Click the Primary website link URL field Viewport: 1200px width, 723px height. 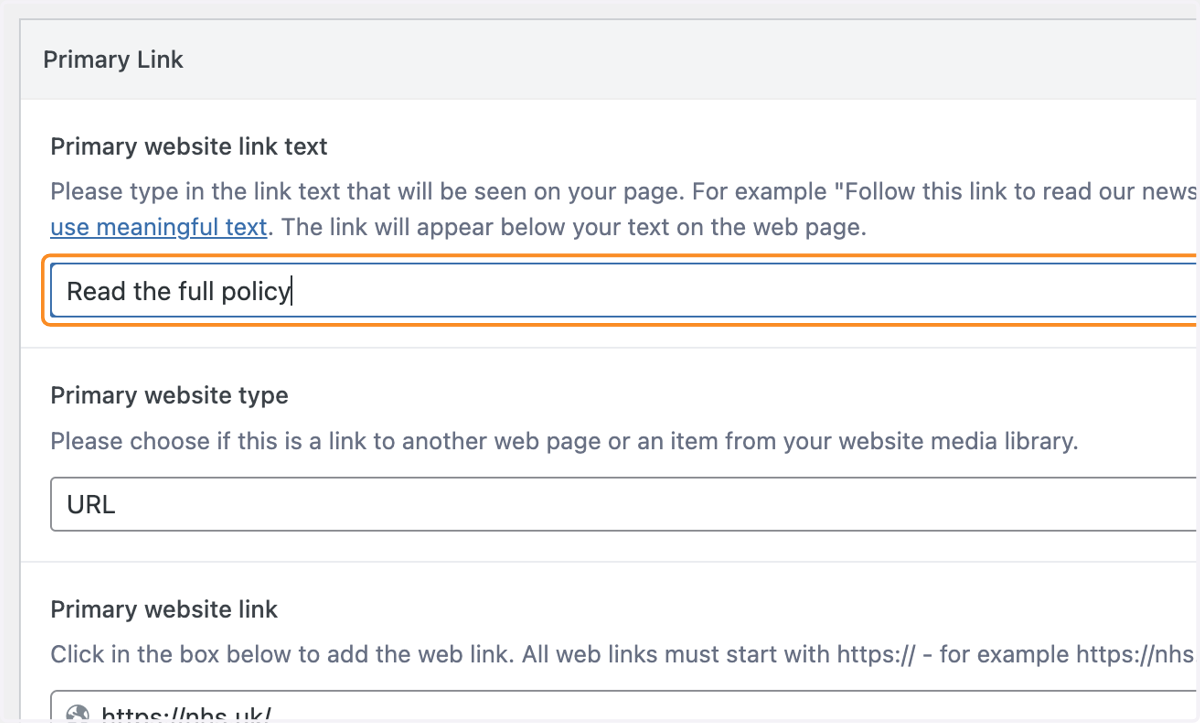tap(623, 705)
